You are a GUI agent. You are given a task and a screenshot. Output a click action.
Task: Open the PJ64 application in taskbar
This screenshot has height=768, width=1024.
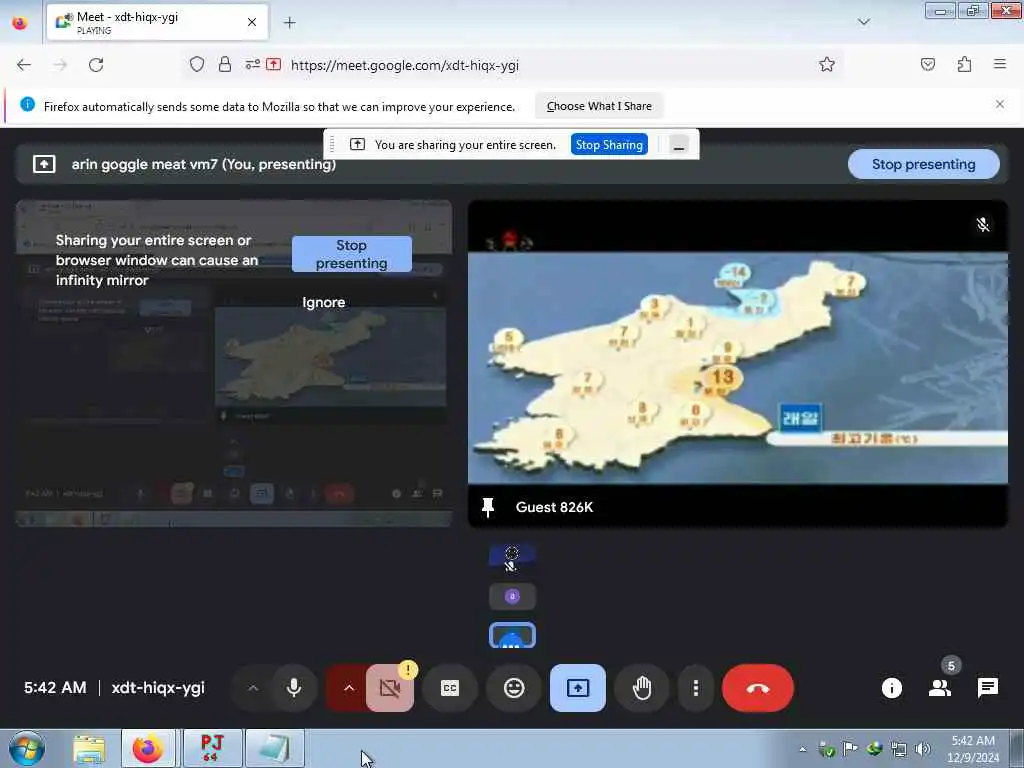point(212,749)
